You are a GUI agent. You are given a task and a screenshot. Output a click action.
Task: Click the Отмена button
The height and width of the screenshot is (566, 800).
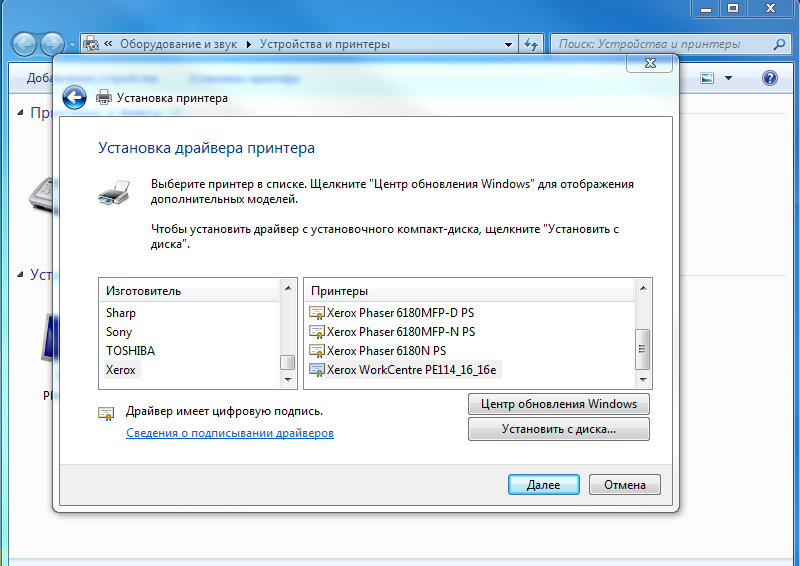click(625, 484)
